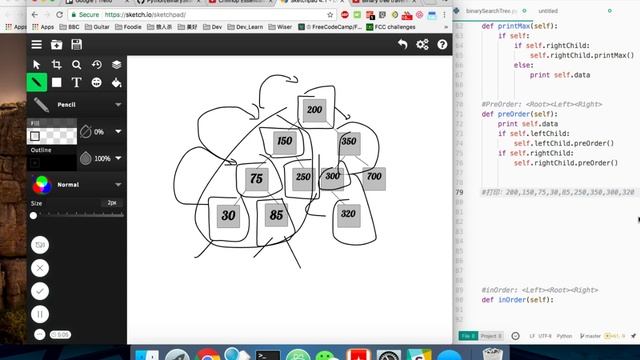Screen dimensions: 640x360
Task: Open the Normal blend mode dropdown
Action: (x=118, y=184)
